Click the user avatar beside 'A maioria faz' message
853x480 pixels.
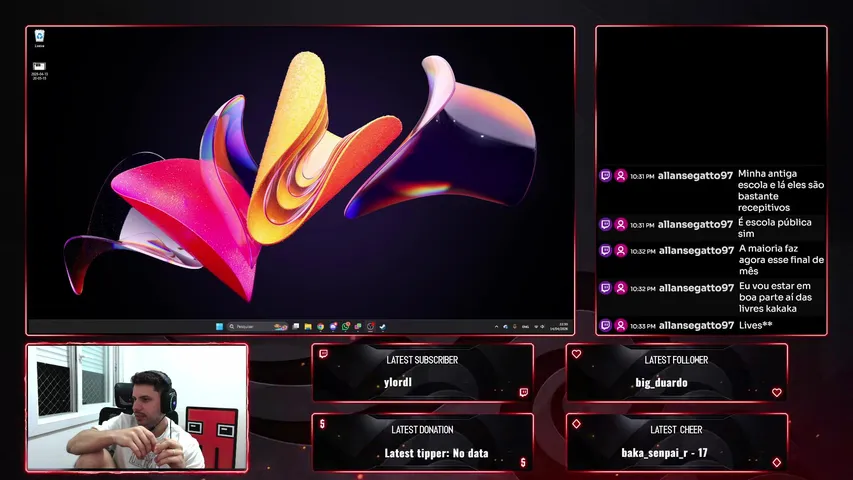coord(620,250)
